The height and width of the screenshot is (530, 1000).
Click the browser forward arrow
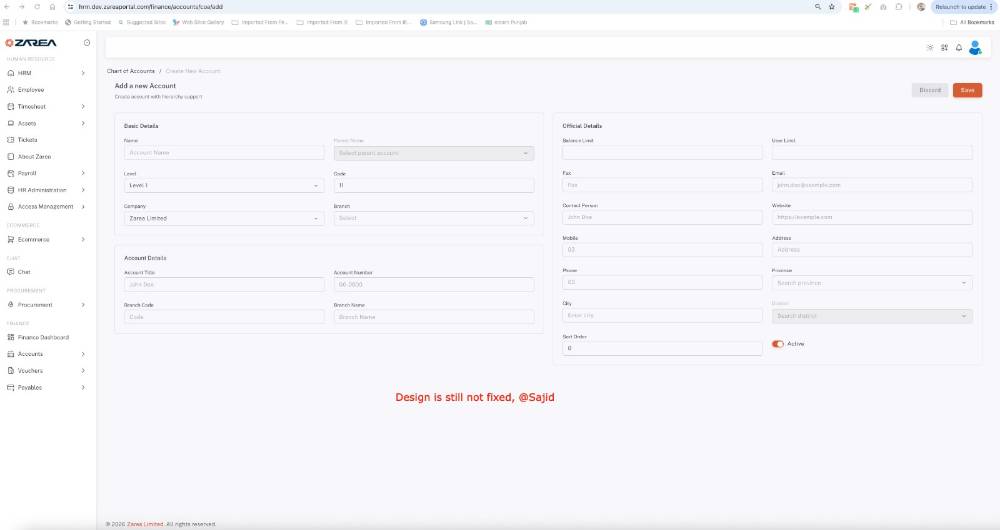[22, 6]
